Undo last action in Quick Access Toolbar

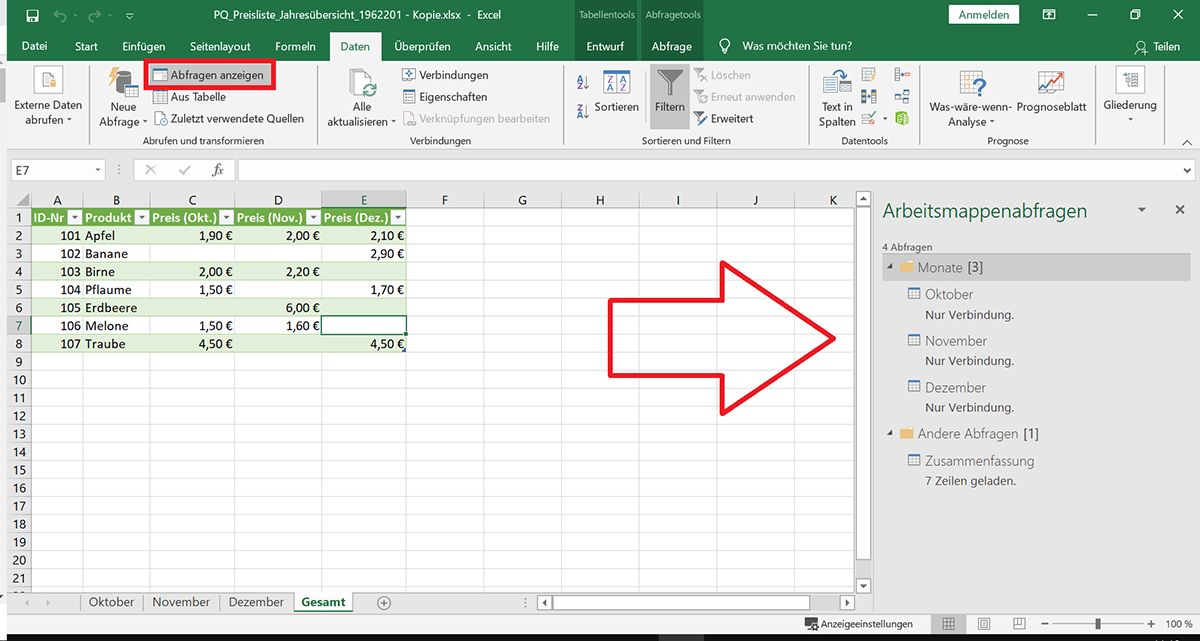coord(62,16)
